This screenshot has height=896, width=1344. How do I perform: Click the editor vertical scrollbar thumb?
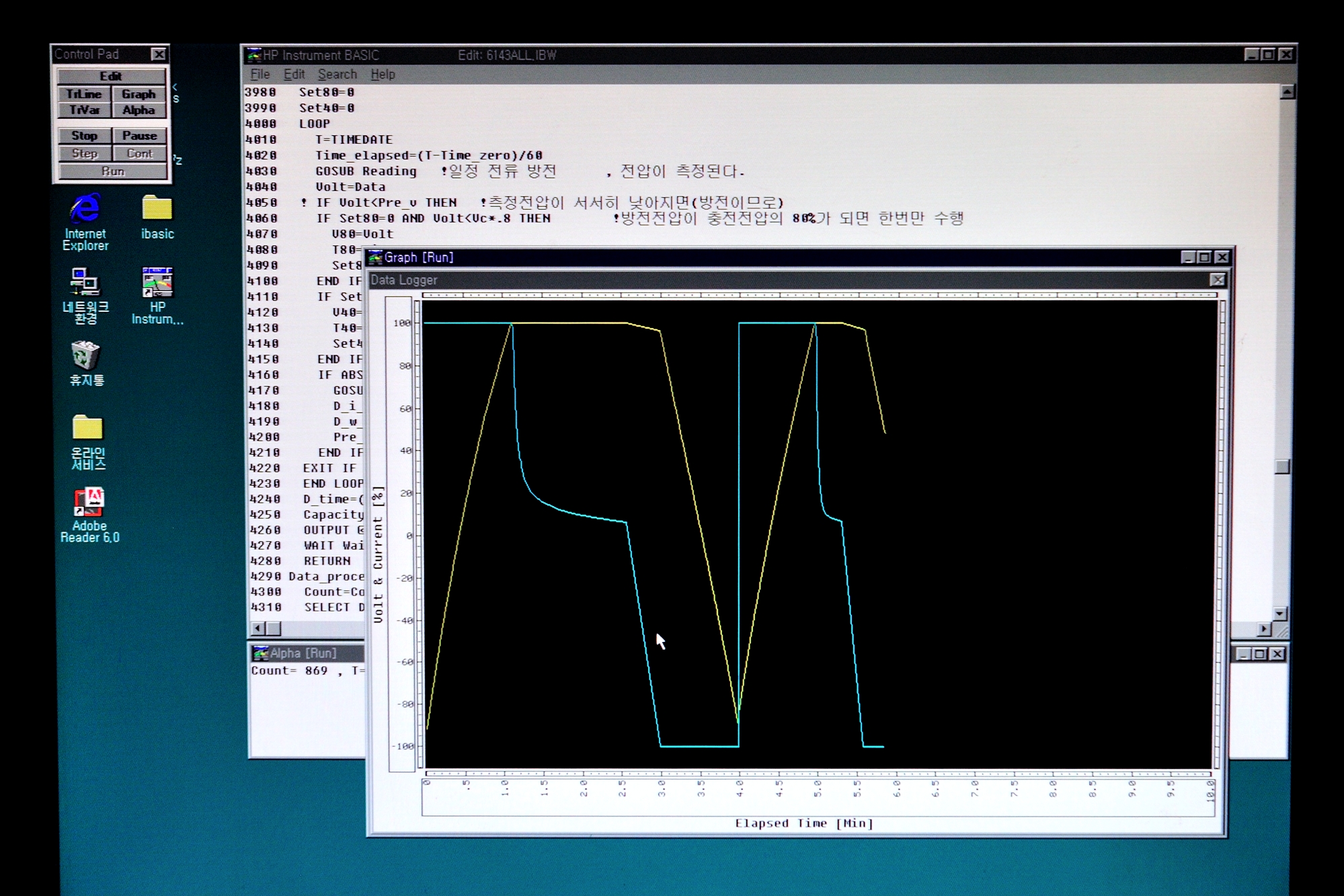1281,466
